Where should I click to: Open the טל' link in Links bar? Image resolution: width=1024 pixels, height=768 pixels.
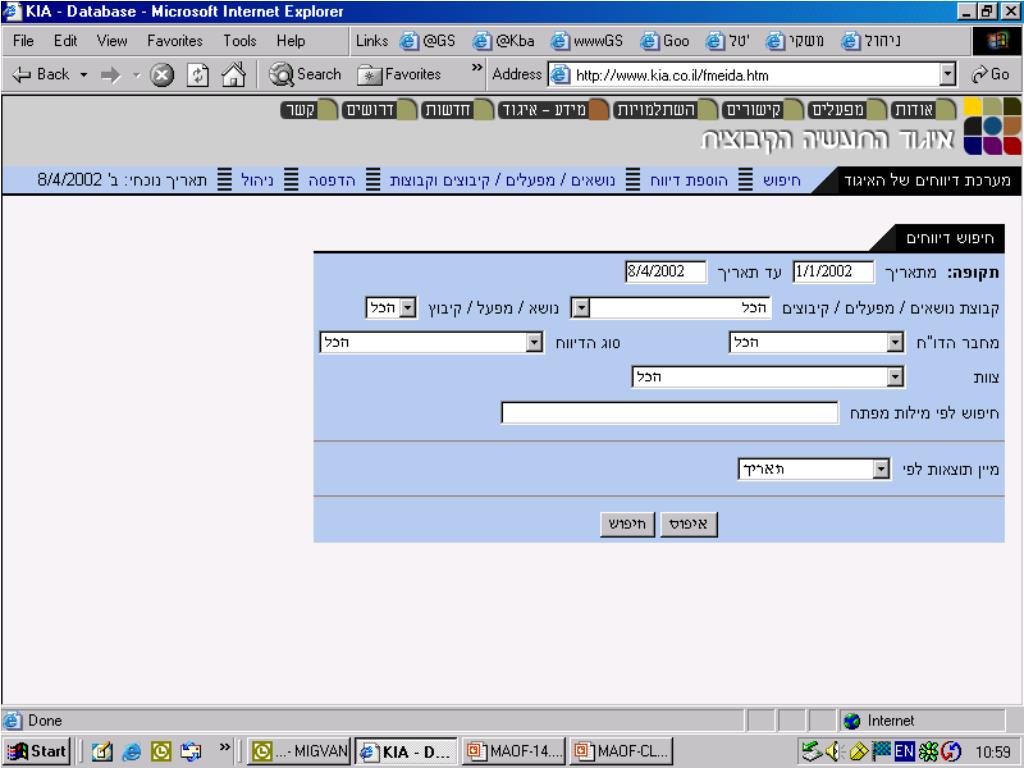(728, 40)
